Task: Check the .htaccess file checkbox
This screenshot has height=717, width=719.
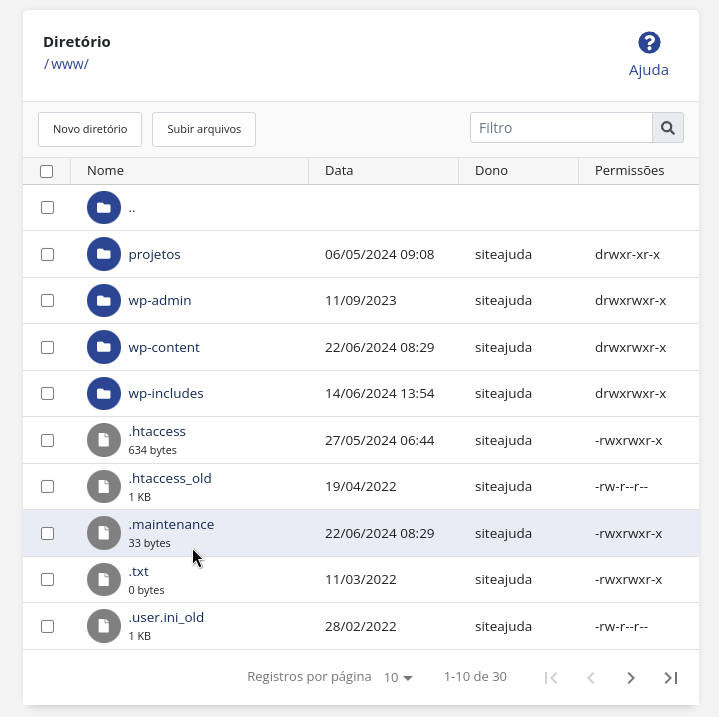Action: point(47,441)
